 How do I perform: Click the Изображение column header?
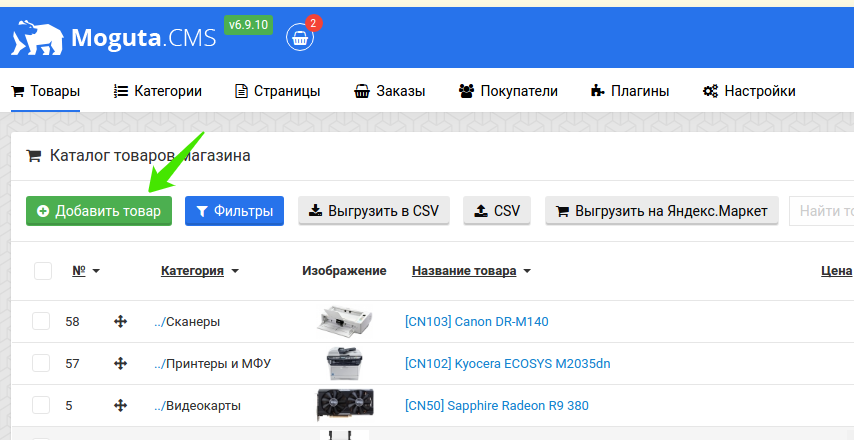pyautogui.click(x=344, y=271)
